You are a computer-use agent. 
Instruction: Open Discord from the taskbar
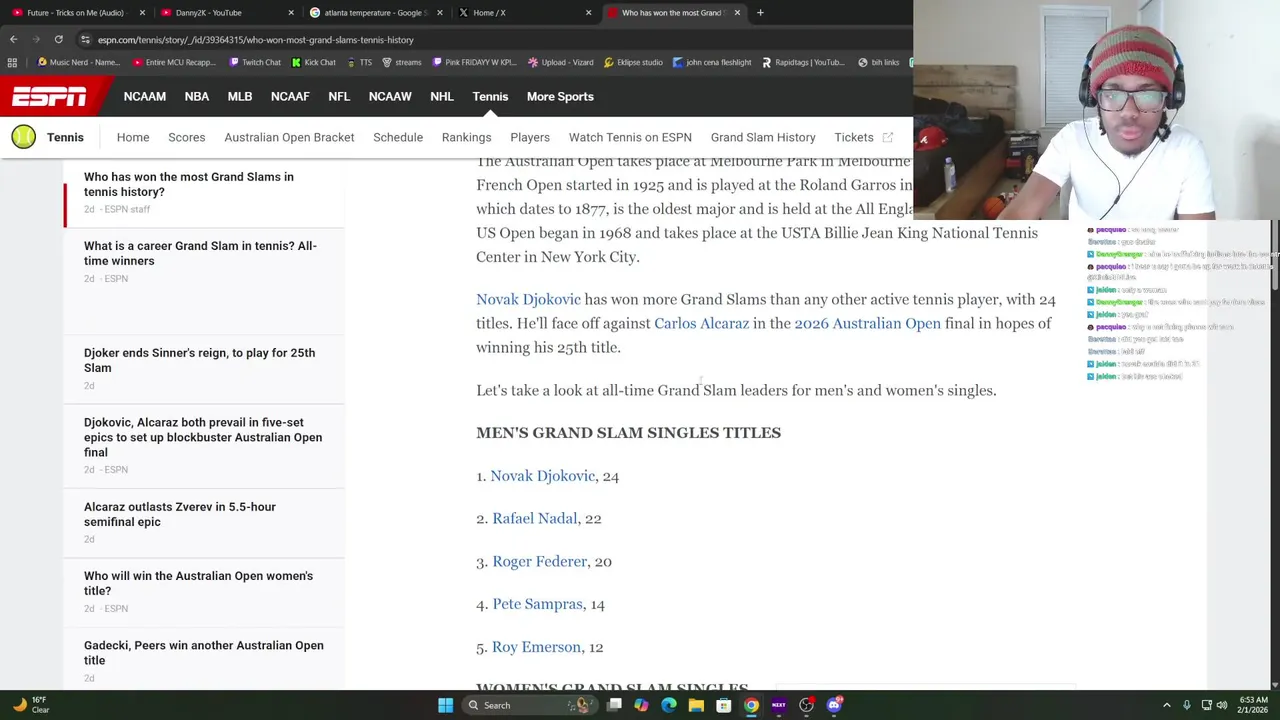[834, 705]
